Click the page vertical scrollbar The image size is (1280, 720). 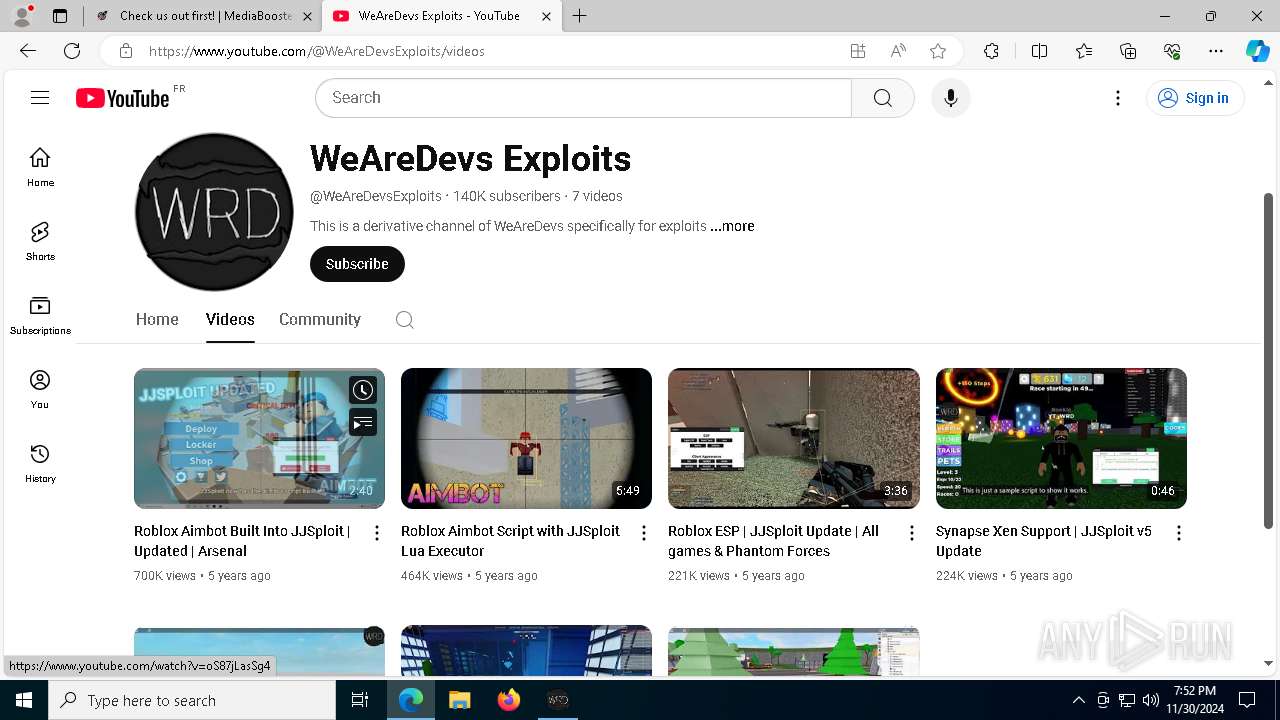pos(1269,360)
